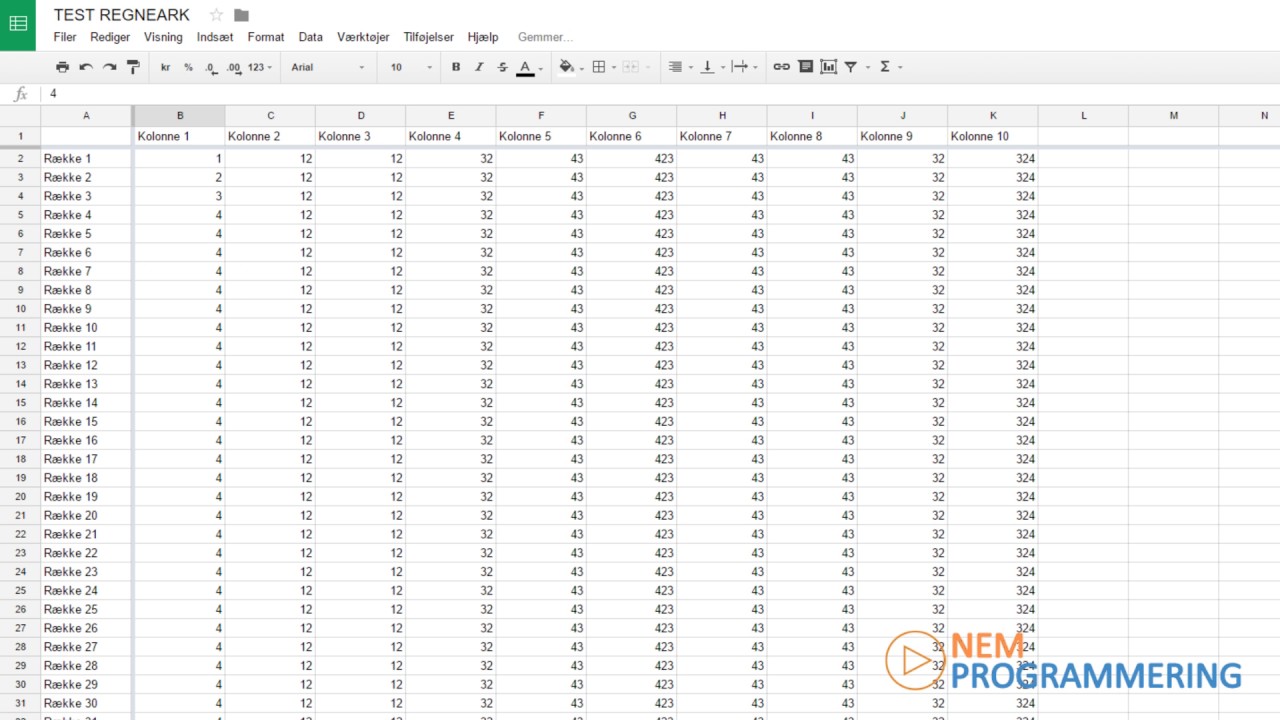1280x720 pixels.
Task: Expand the functions dropdown arrow
Action: 900,68
